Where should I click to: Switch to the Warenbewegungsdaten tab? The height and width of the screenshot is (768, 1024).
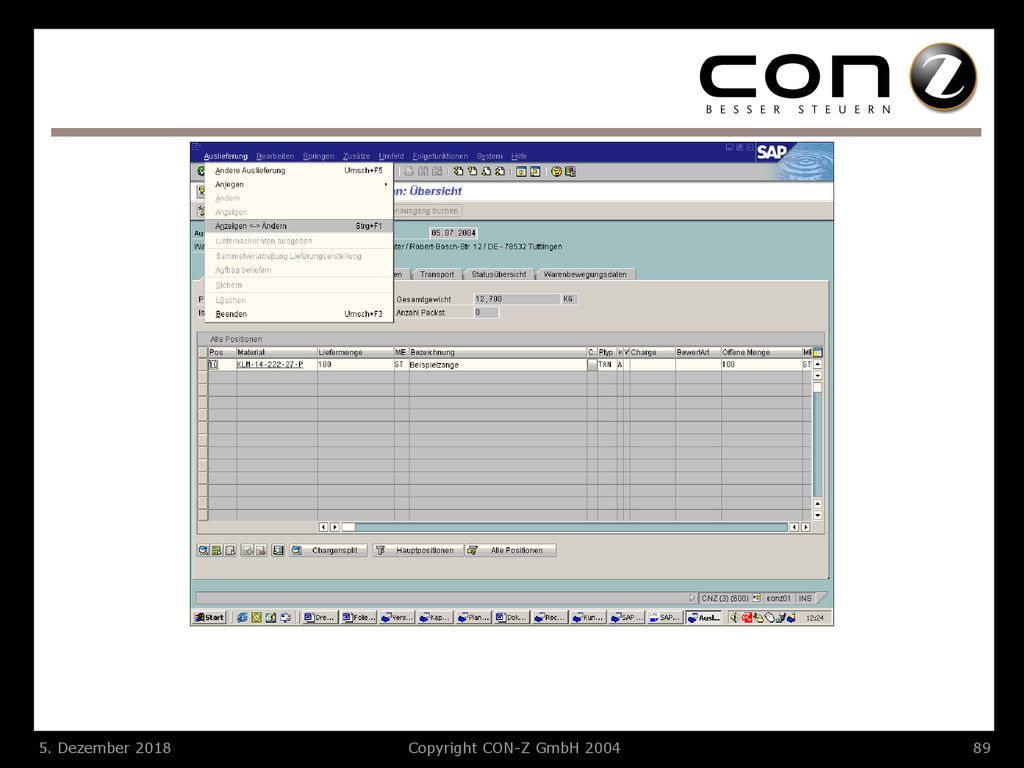tap(585, 274)
